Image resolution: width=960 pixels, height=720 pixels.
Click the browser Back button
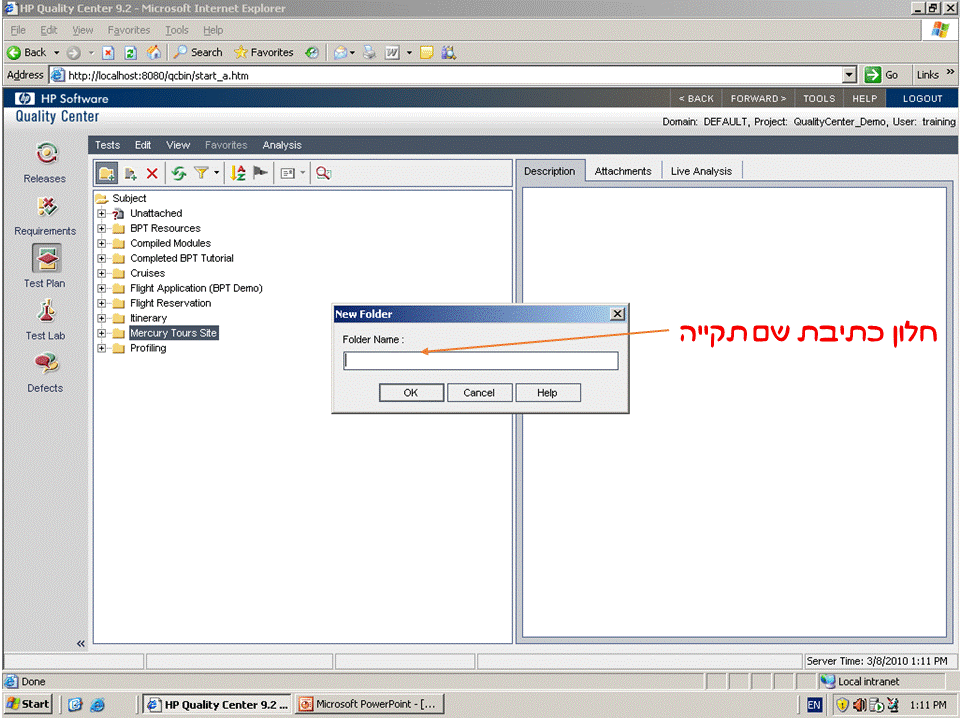(x=27, y=53)
